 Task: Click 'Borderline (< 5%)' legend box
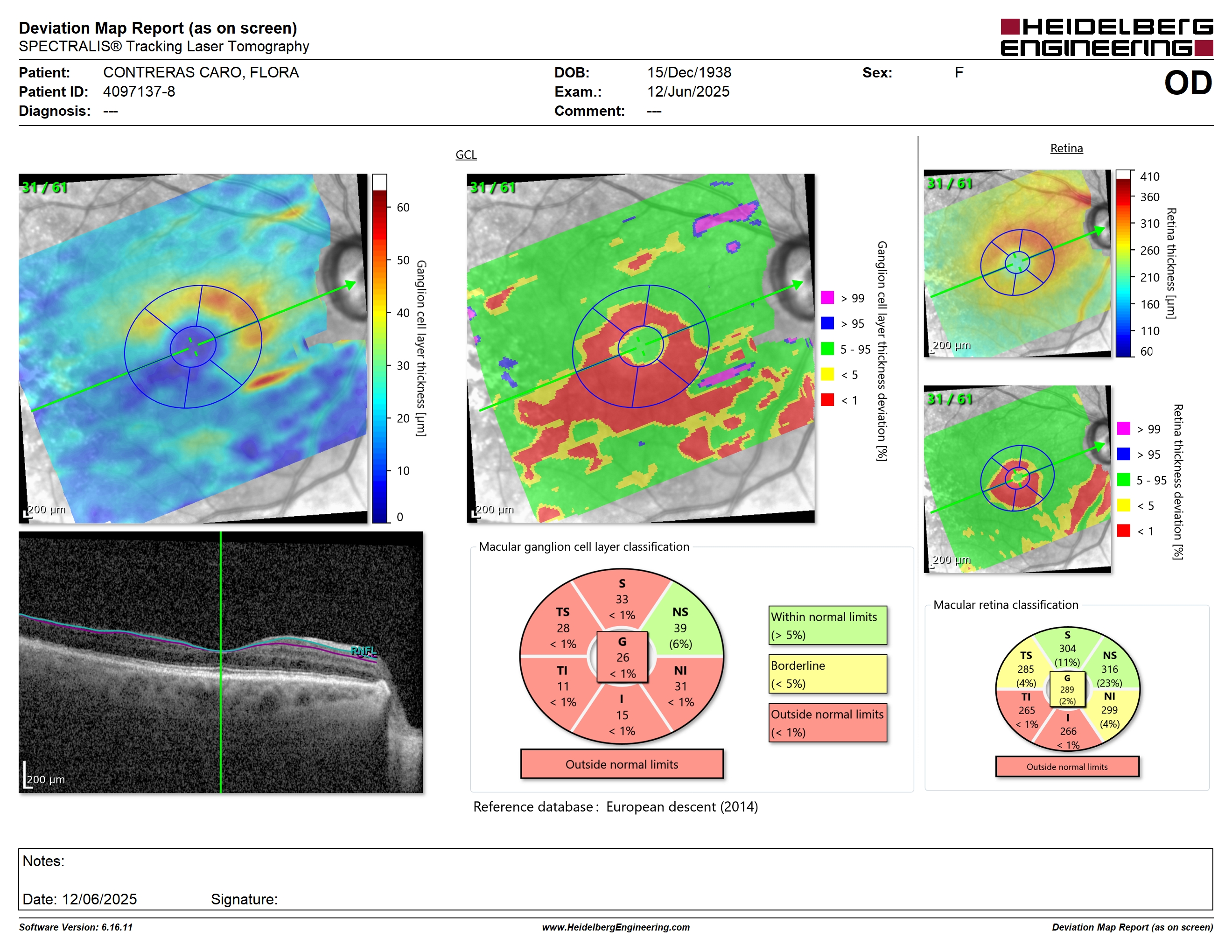click(827, 674)
